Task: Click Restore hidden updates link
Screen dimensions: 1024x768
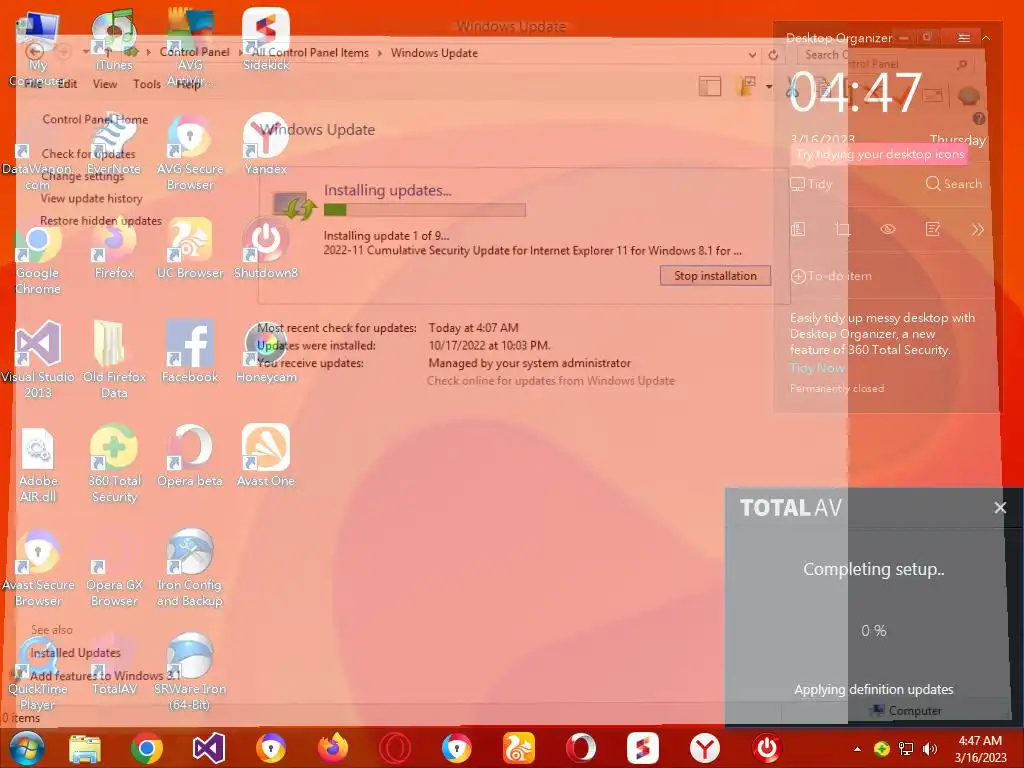Action: (x=101, y=221)
